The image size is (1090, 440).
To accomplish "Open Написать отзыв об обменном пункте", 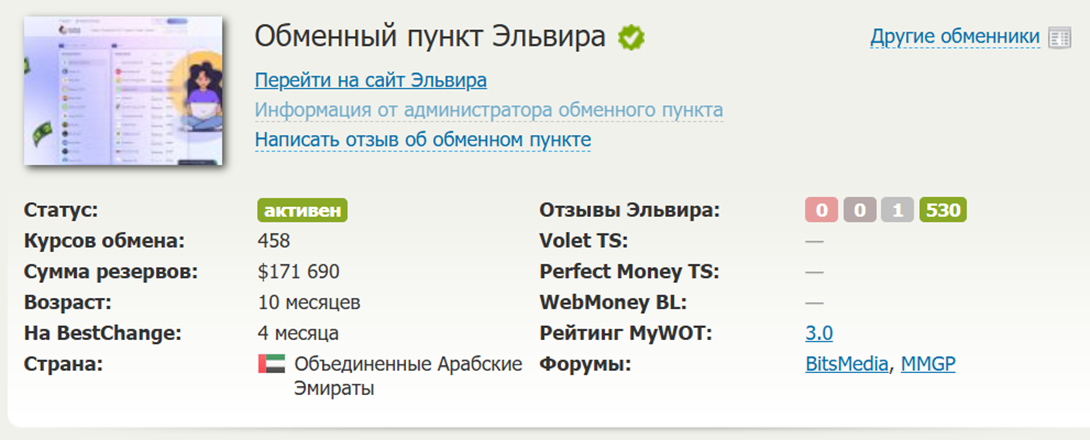I will [x=422, y=140].
